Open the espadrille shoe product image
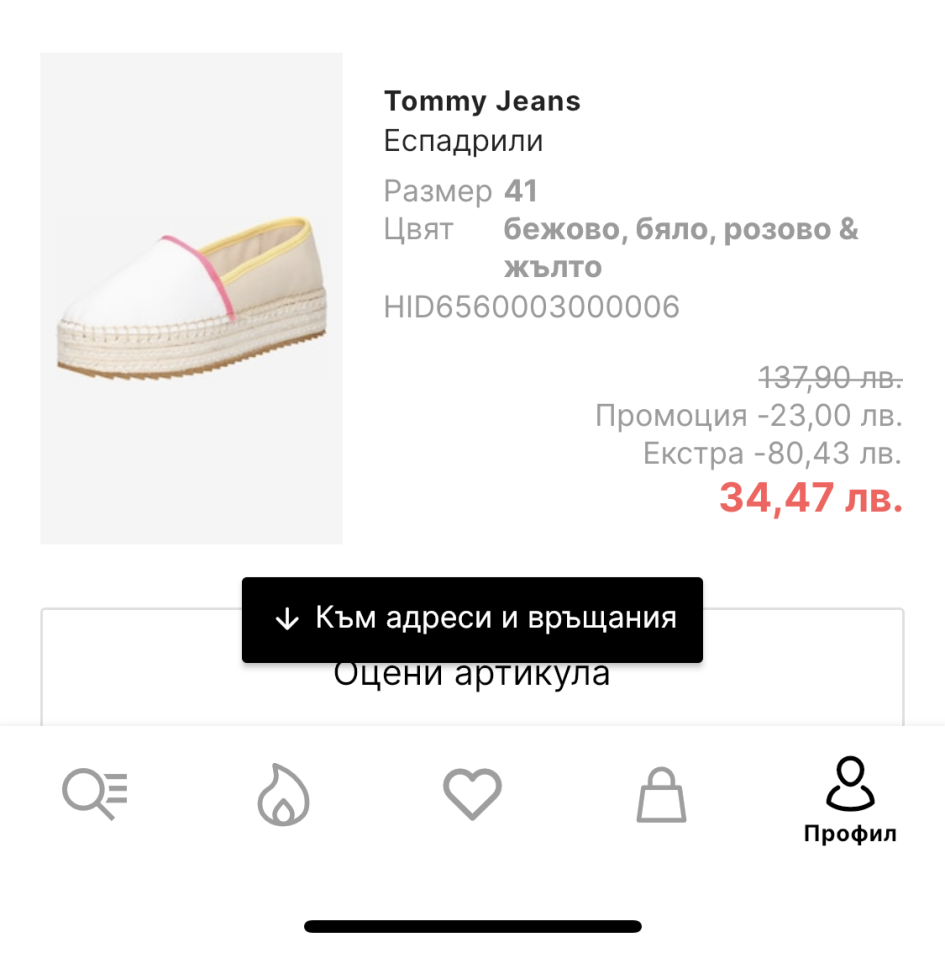The image size is (945, 953). (x=191, y=298)
